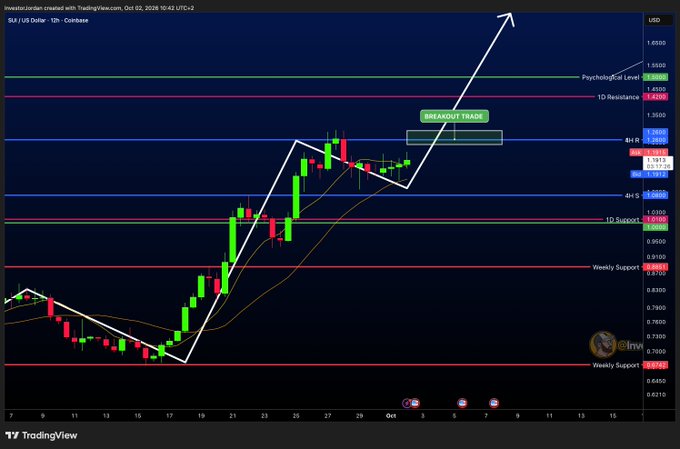Click the 0.7900 price axis label

[x=656, y=308]
